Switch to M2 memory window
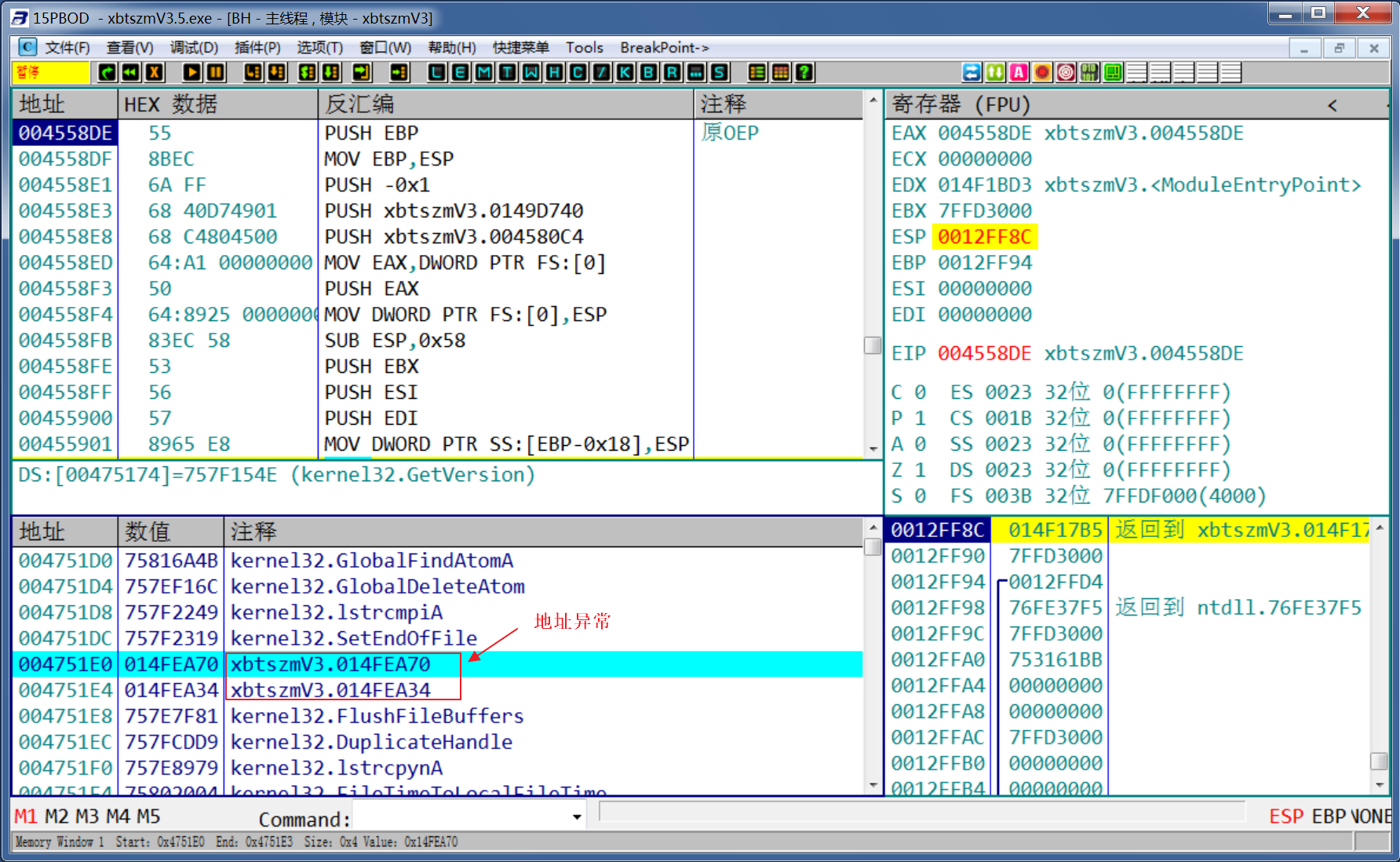Viewport: 1400px width, 862px height. (57, 816)
